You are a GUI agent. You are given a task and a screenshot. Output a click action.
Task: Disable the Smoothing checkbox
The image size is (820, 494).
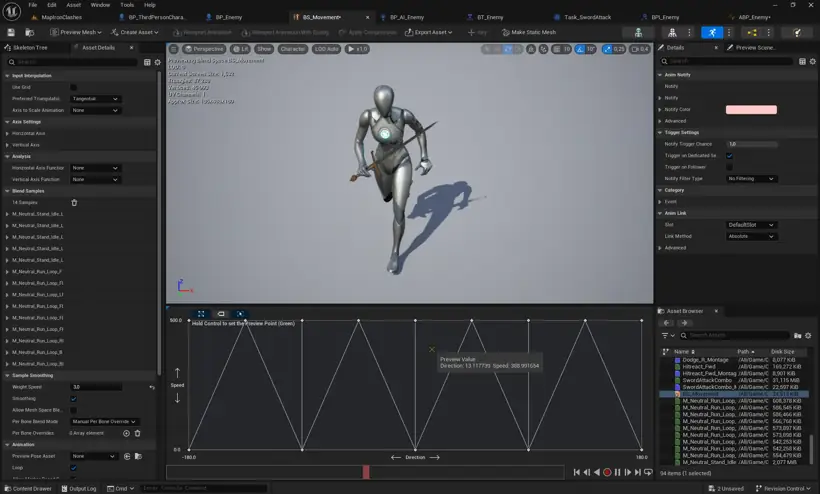[73, 399]
